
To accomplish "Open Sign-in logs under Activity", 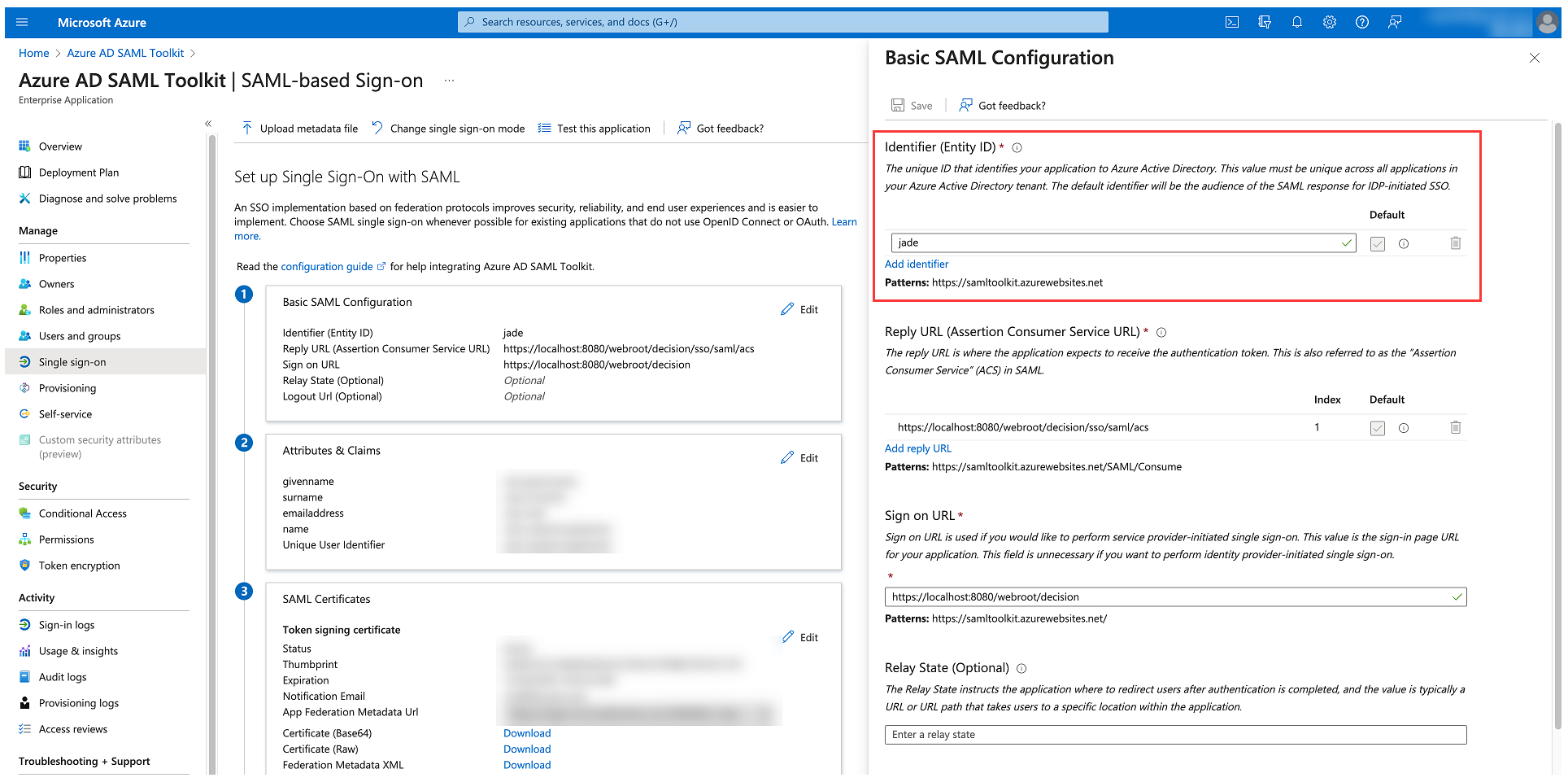I will tap(66, 624).
